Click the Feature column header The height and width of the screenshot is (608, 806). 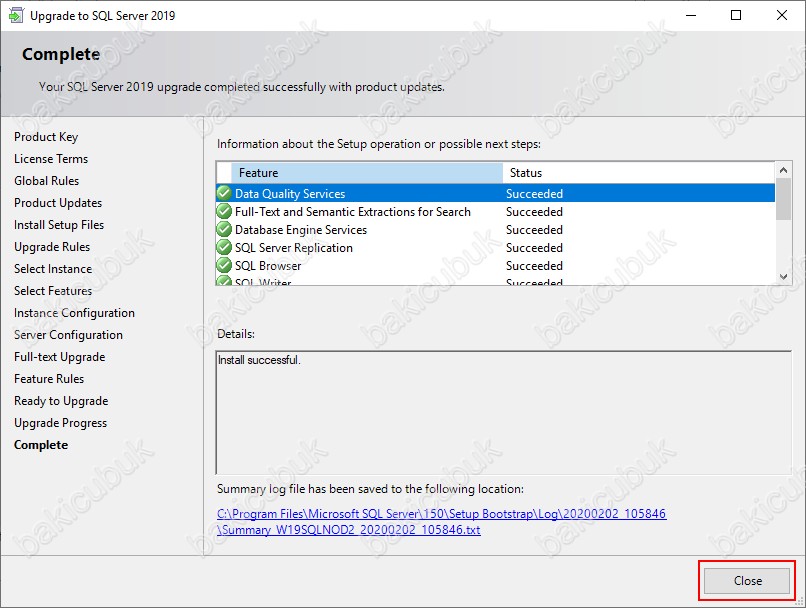tap(367, 173)
